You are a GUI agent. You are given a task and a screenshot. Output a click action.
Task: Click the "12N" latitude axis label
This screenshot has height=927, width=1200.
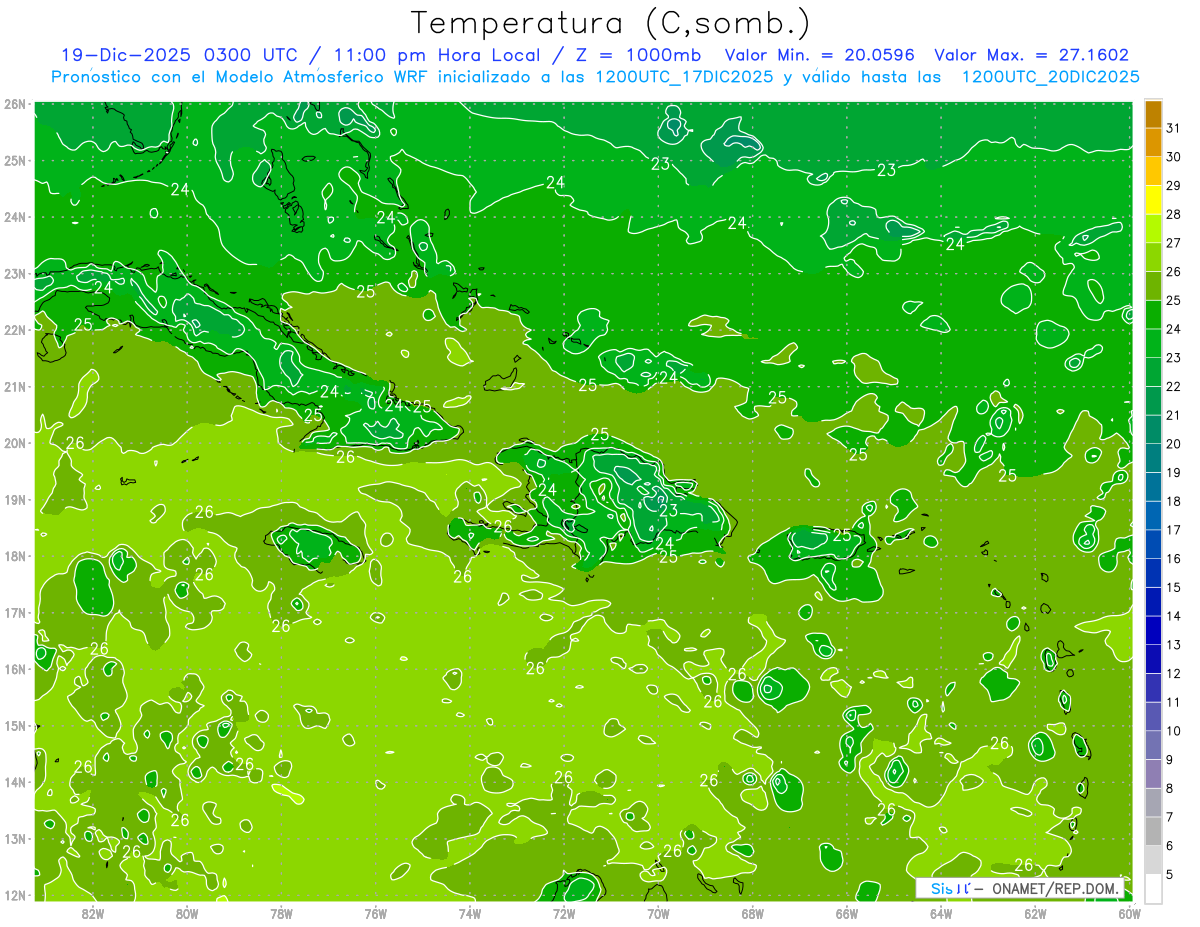coord(15,895)
